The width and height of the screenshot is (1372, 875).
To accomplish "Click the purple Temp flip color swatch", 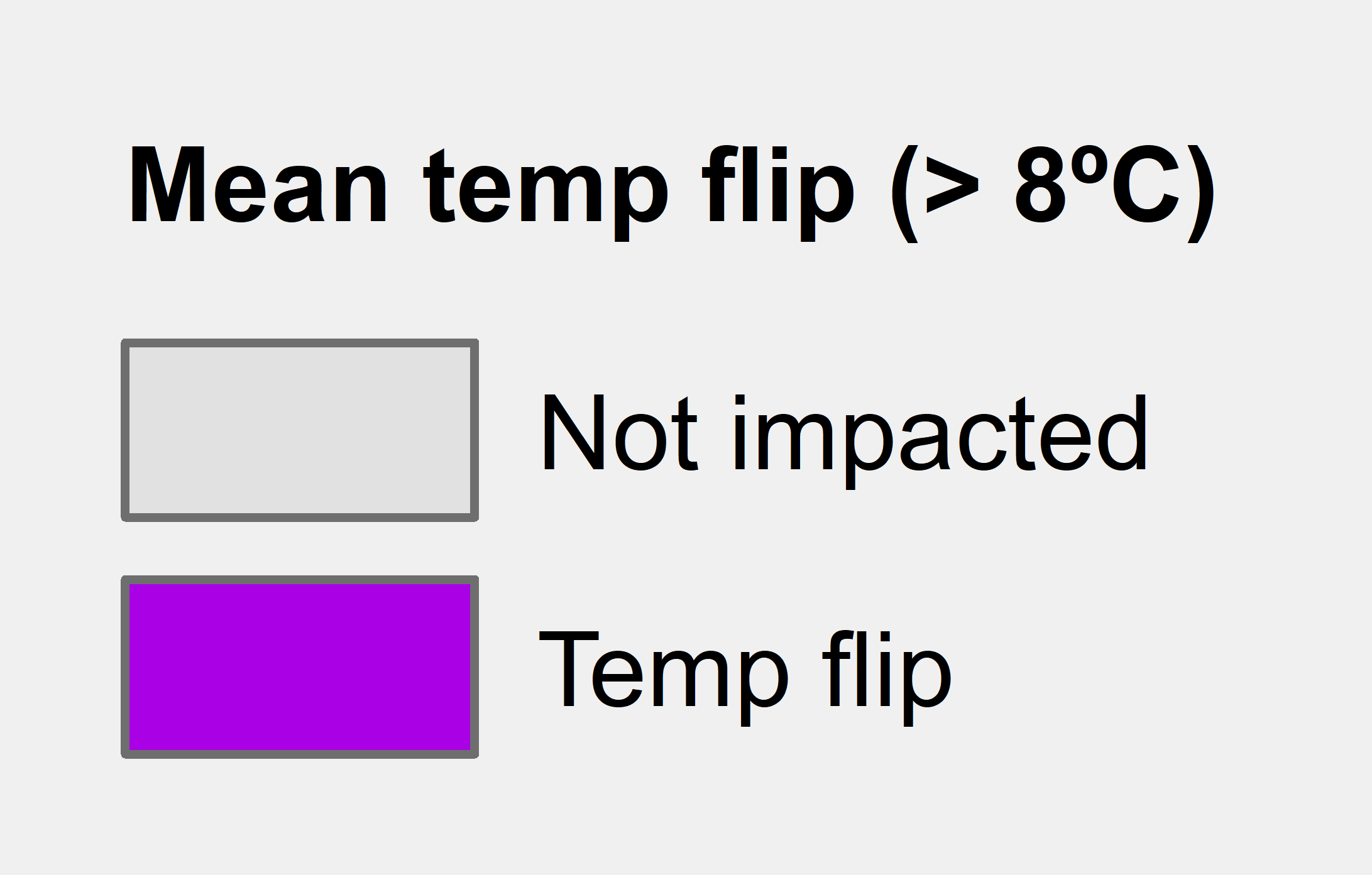I will coord(300,667).
